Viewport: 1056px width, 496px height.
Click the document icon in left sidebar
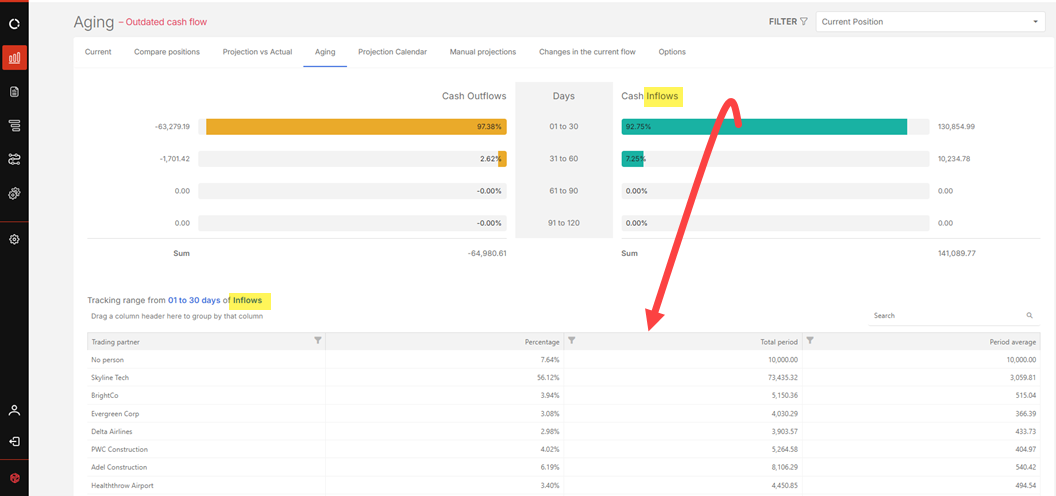click(x=14, y=92)
